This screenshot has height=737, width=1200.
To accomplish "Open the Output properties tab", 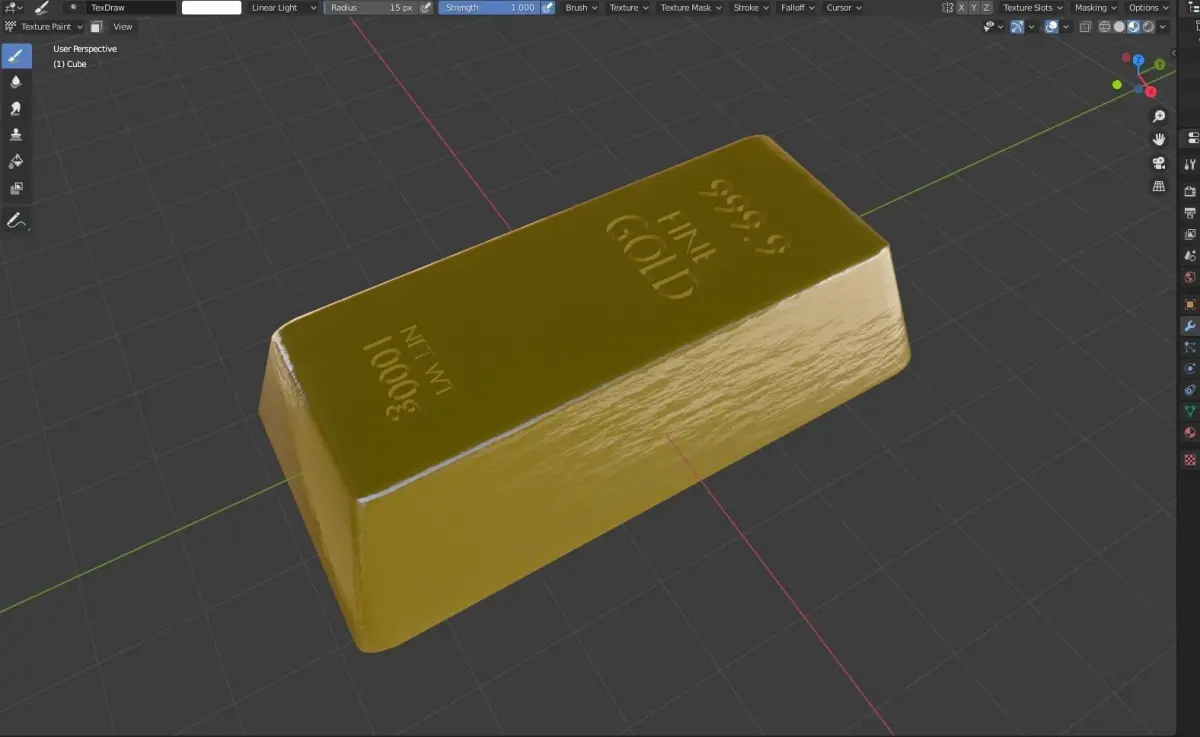I will (x=1190, y=212).
